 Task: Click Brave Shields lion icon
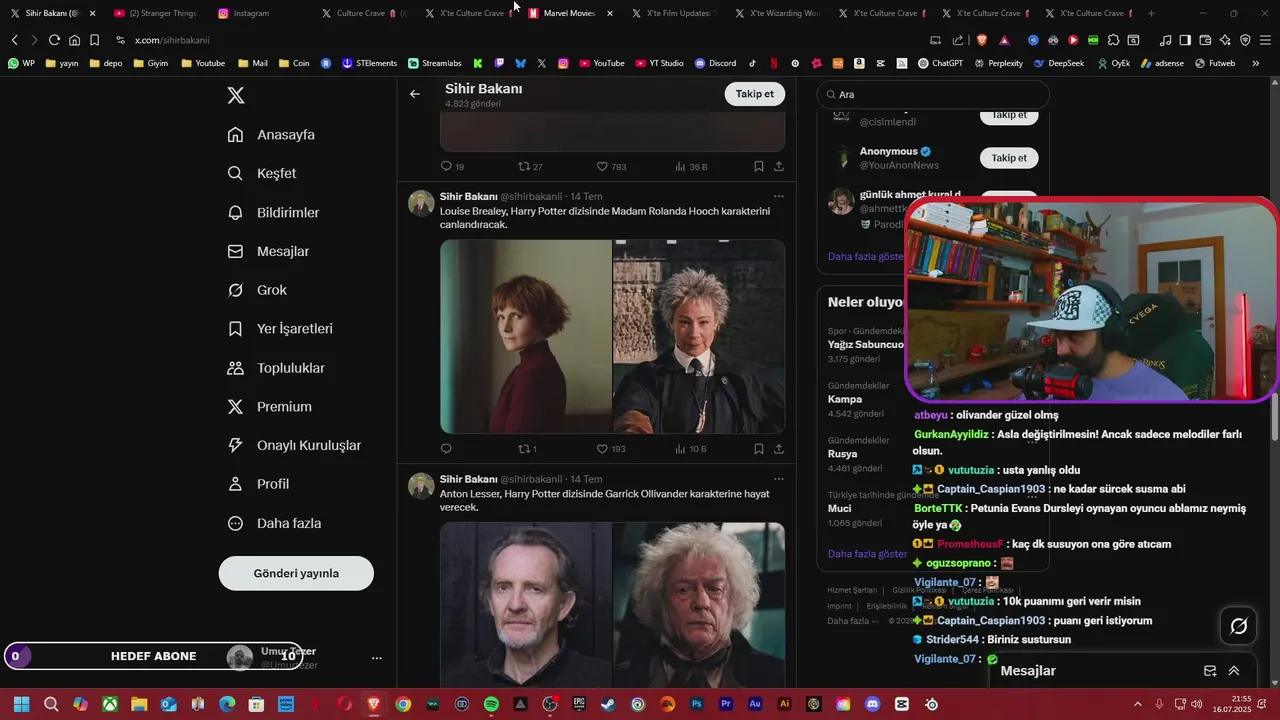click(982, 40)
